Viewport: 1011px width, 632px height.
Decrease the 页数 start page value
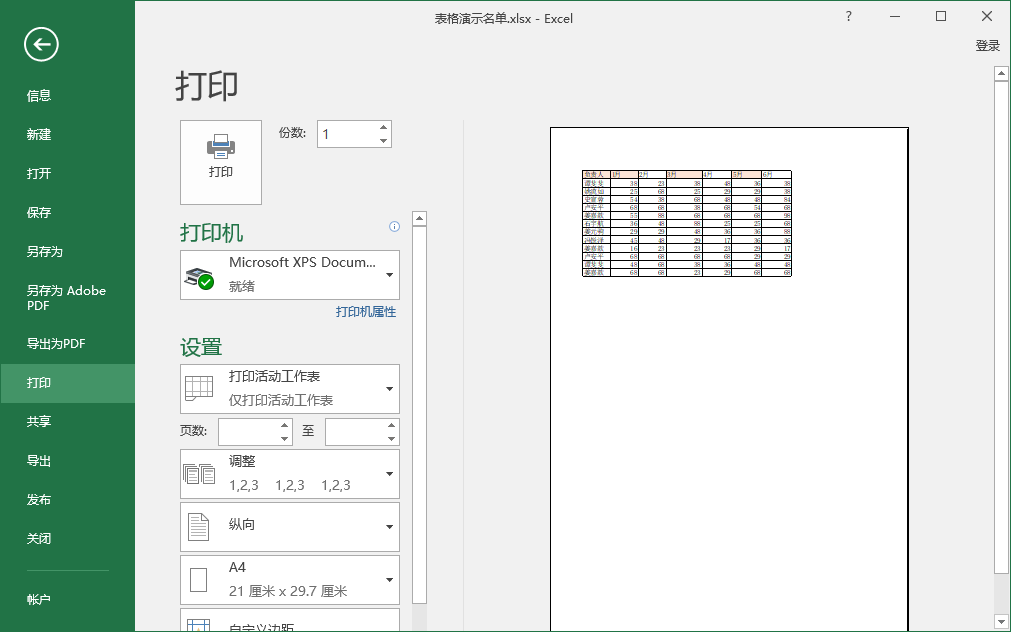[284, 439]
